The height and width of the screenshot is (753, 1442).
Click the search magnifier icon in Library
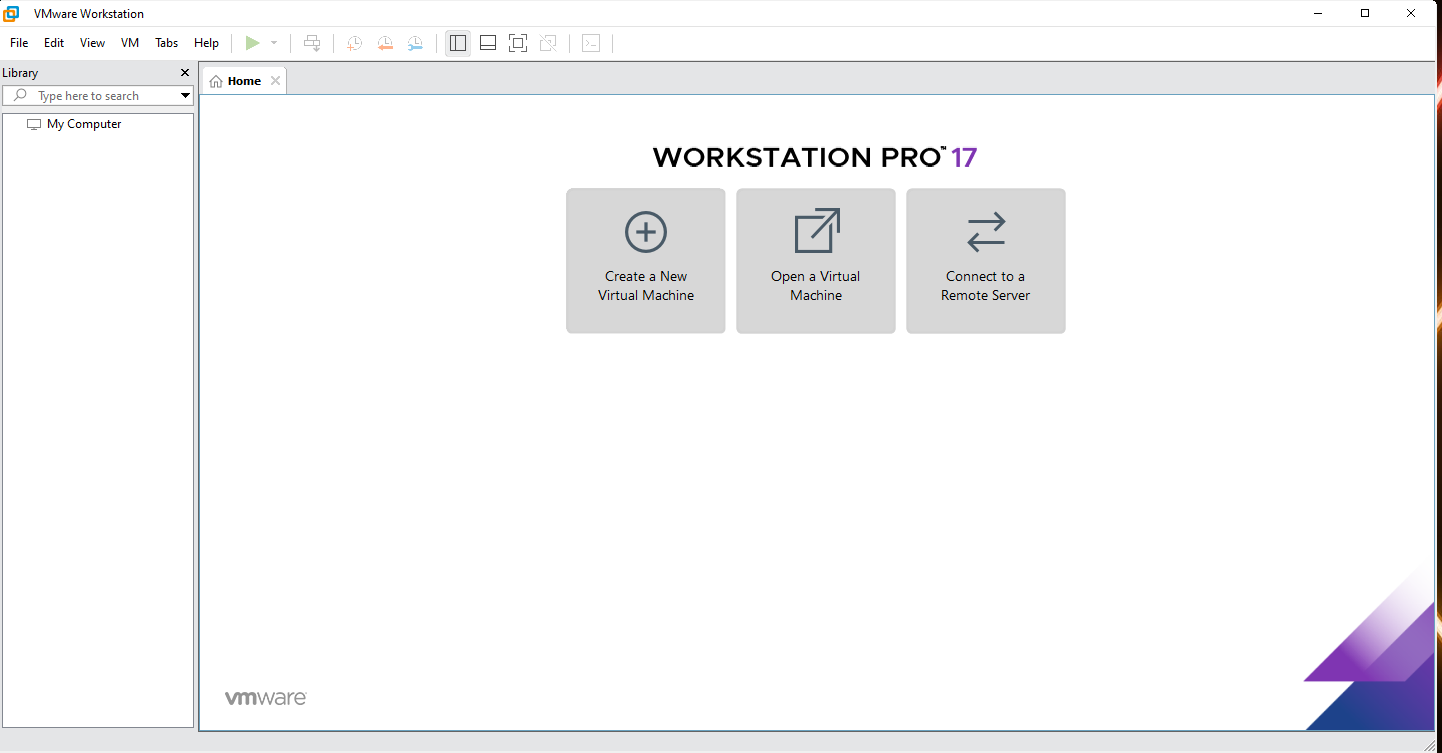click(20, 96)
